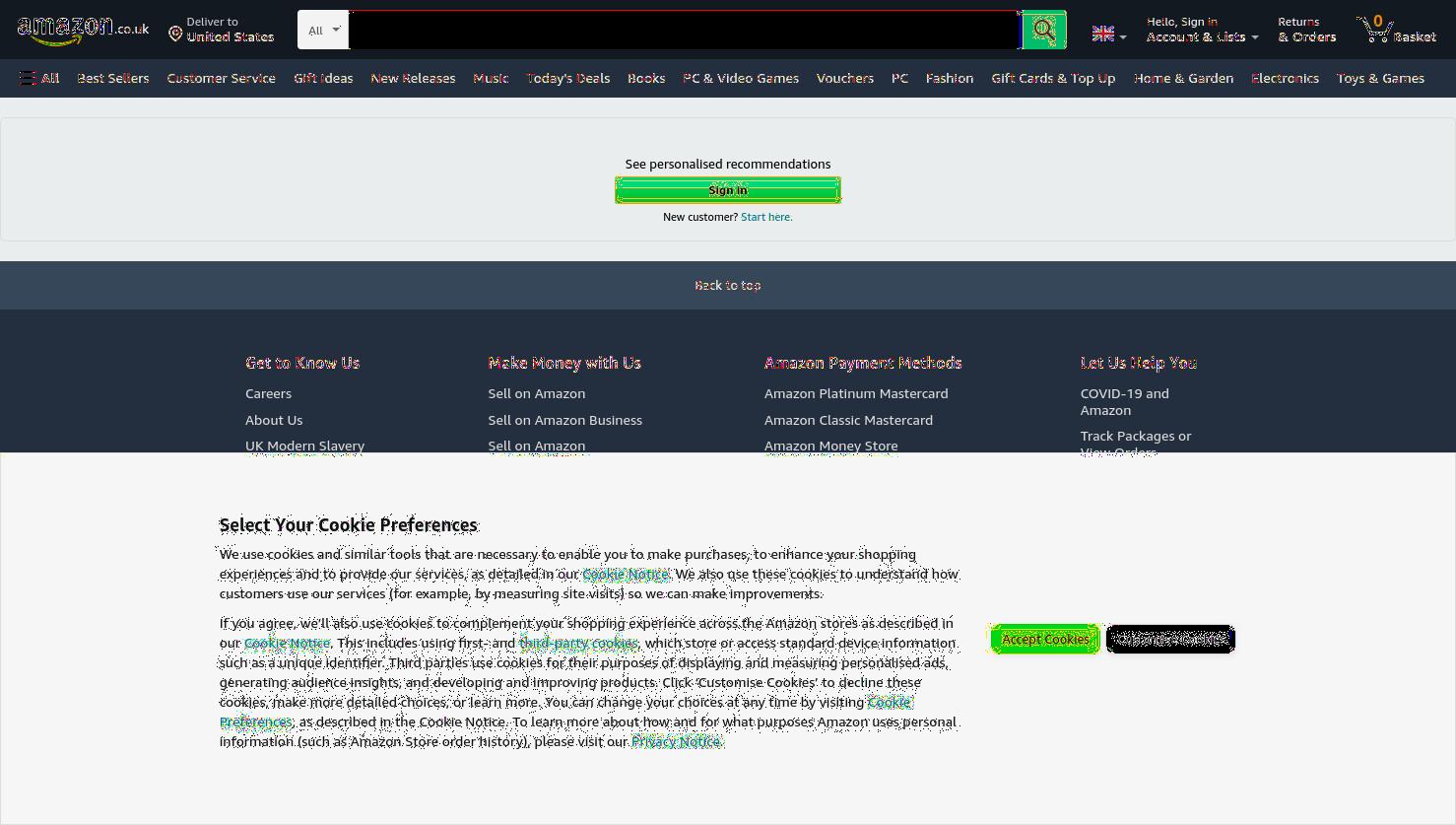Viewport: 1456px width, 825px height.
Task: Select Gift Ideas in nav bar
Action: (x=323, y=78)
